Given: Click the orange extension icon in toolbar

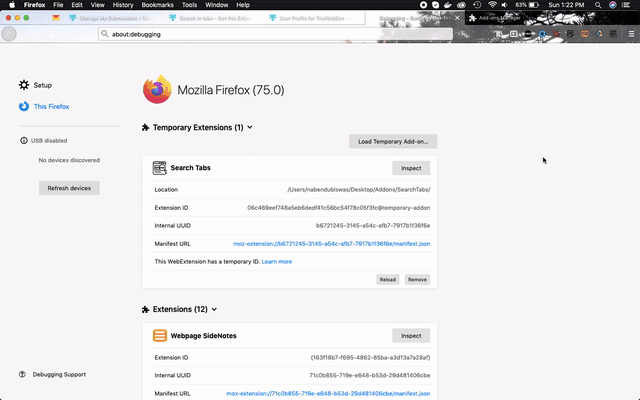Looking at the screenshot, I should point(585,34).
